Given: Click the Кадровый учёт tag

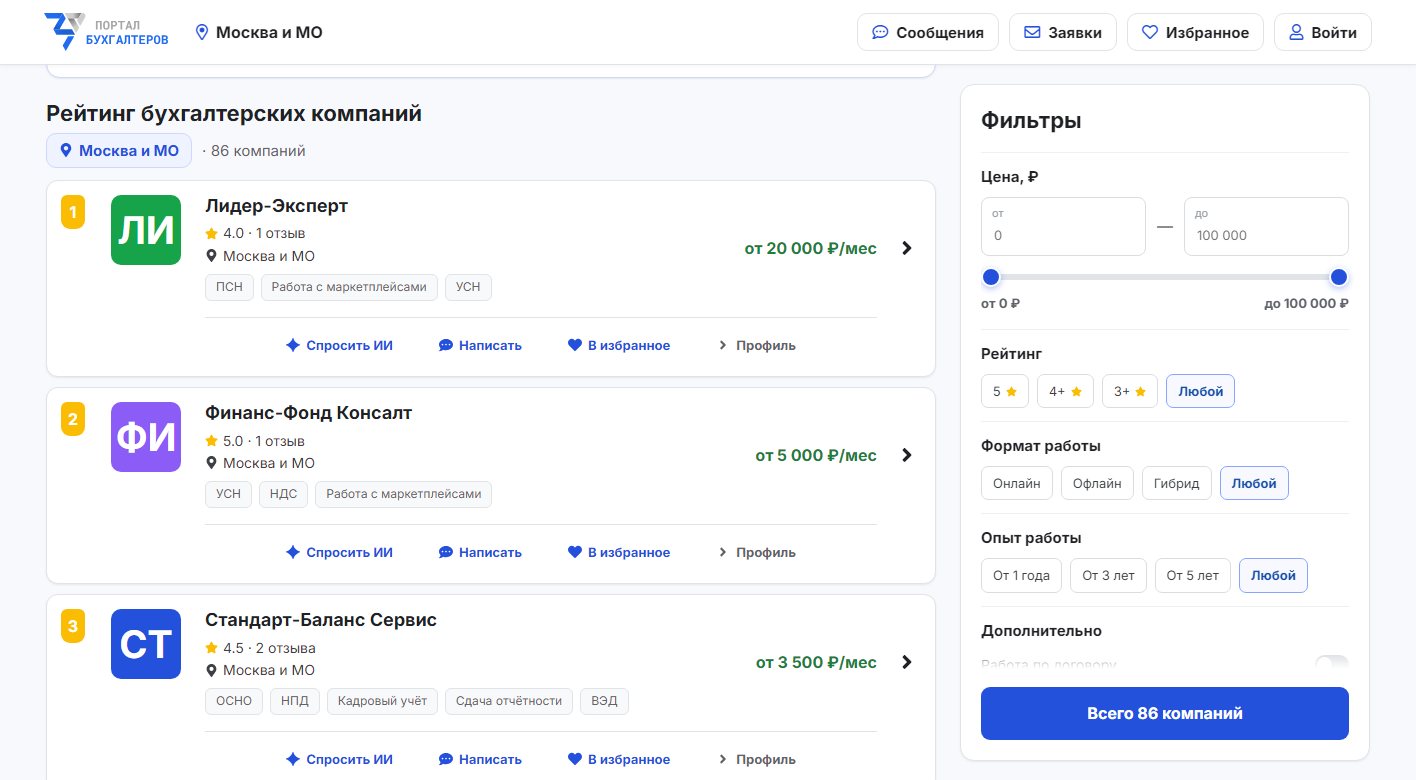Looking at the screenshot, I should pyautogui.click(x=383, y=701).
